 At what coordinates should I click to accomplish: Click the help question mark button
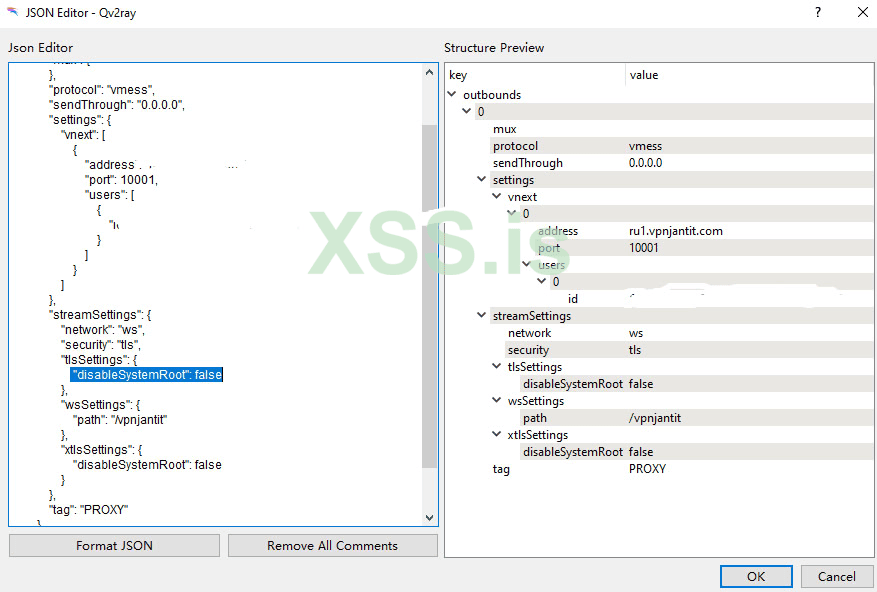pyautogui.click(x=818, y=12)
